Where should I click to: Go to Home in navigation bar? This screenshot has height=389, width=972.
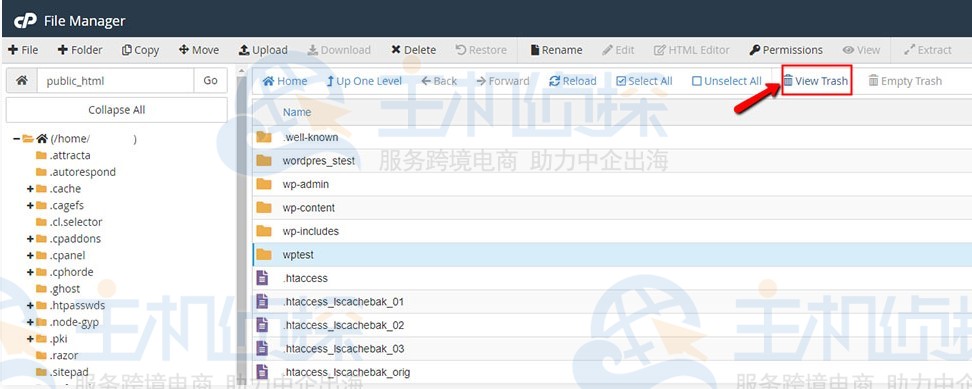(285, 81)
